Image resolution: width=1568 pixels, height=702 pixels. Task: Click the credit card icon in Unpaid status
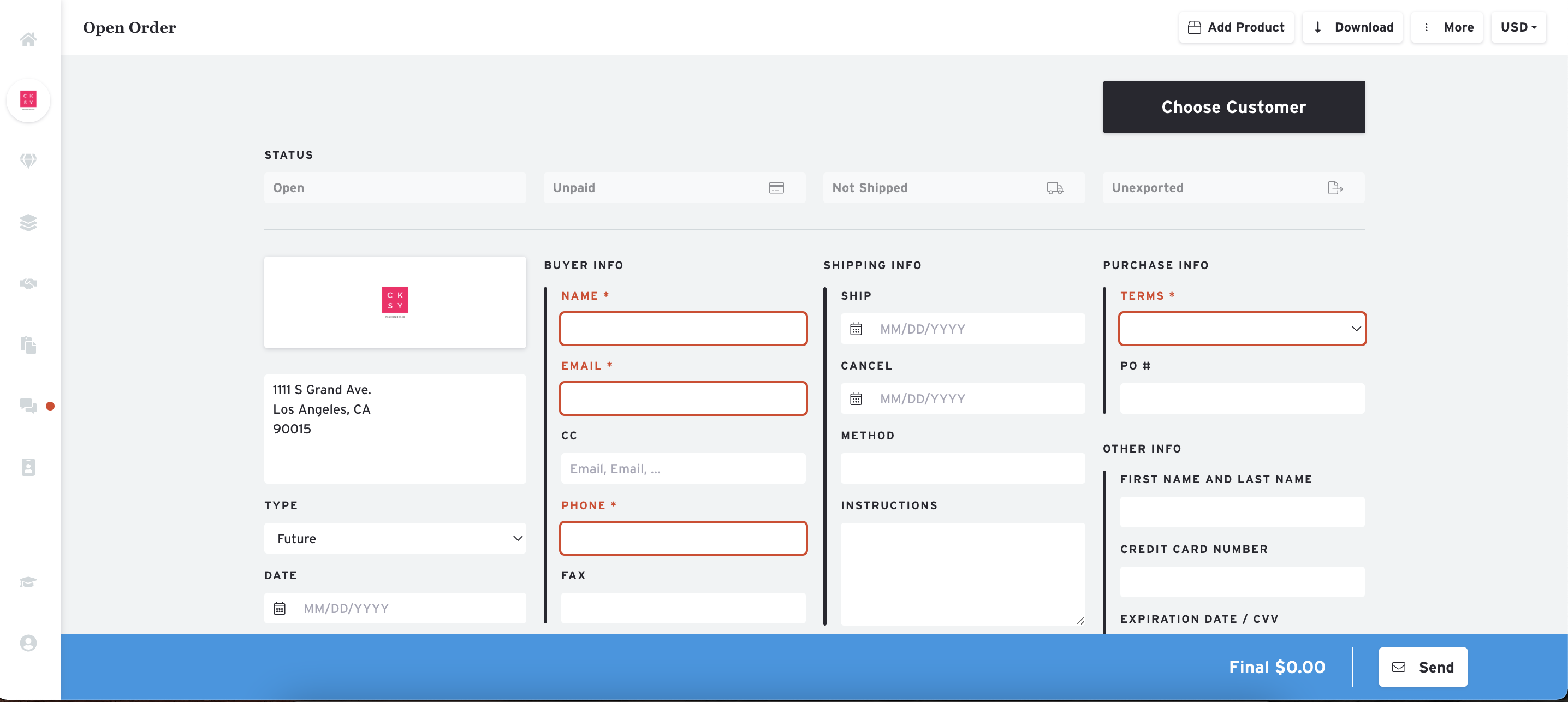776,188
